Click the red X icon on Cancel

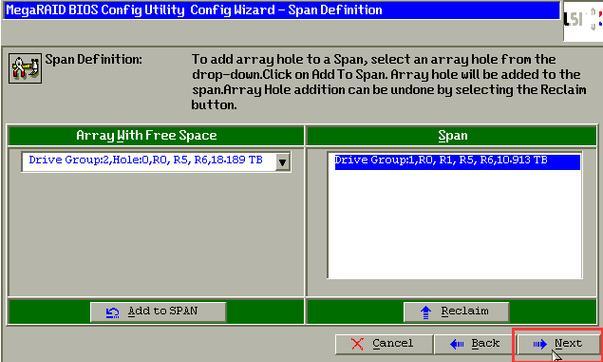(358, 344)
